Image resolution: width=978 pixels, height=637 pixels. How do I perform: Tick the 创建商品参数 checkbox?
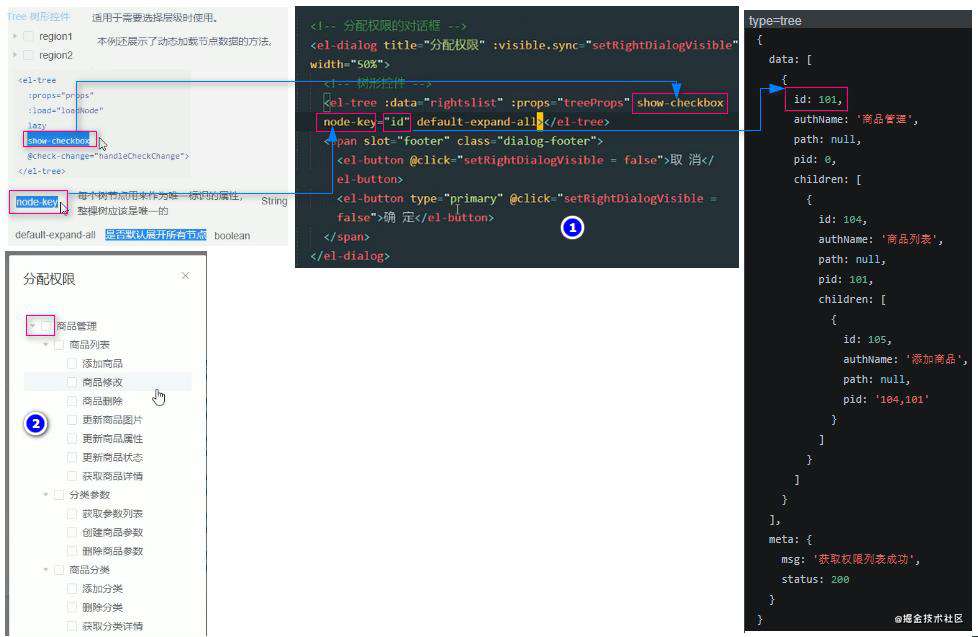[72, 532]
